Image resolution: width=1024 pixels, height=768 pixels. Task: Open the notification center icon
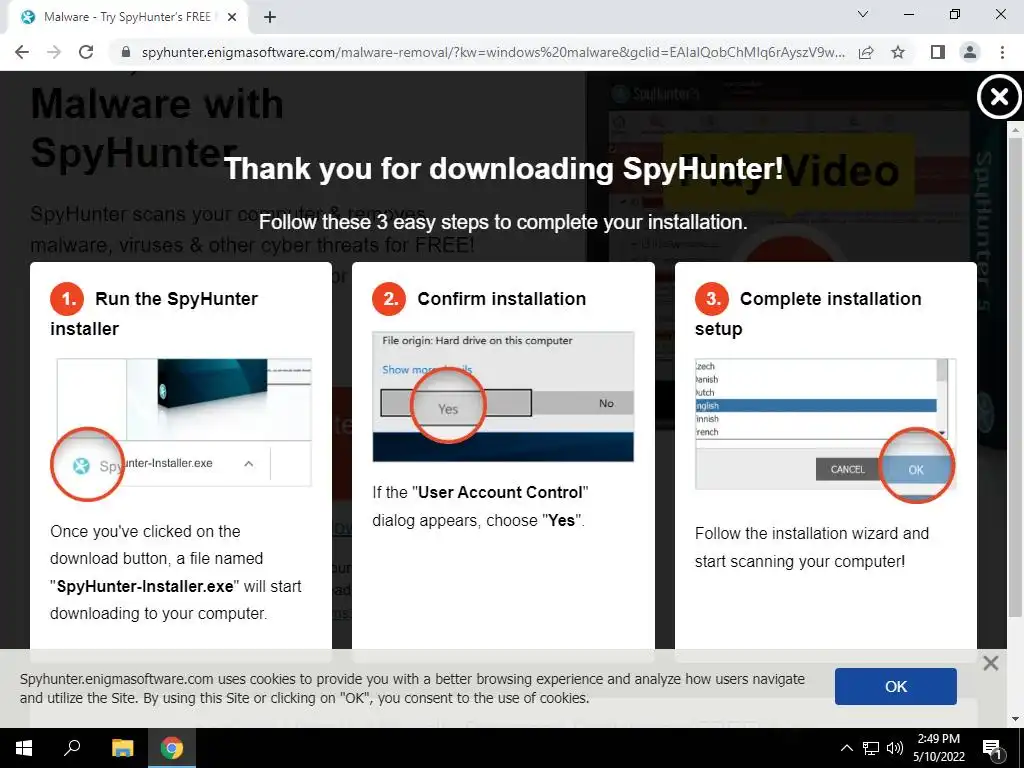pos(992,749)
